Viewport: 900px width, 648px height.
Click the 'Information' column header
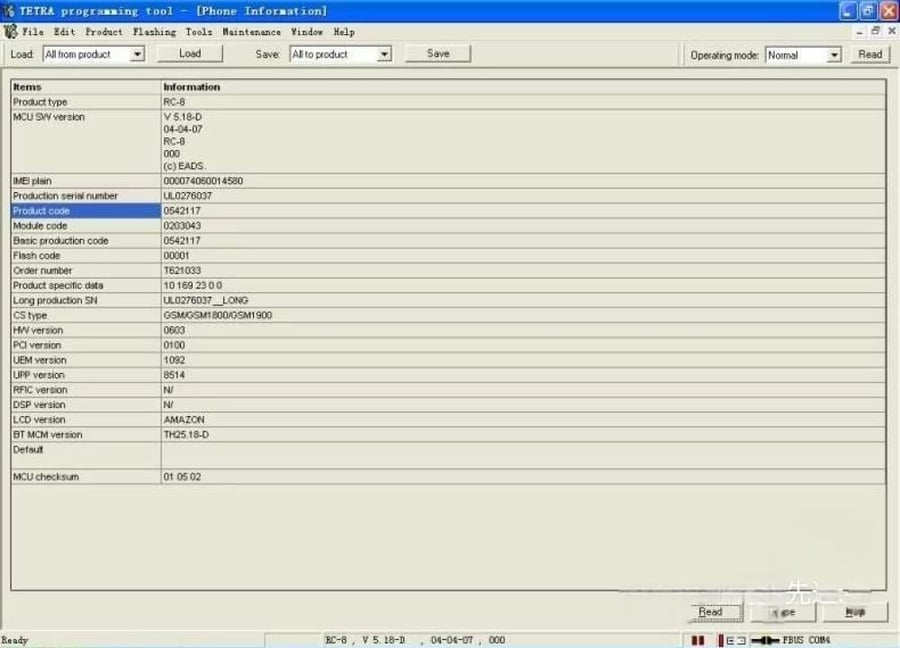coord(192,87)
